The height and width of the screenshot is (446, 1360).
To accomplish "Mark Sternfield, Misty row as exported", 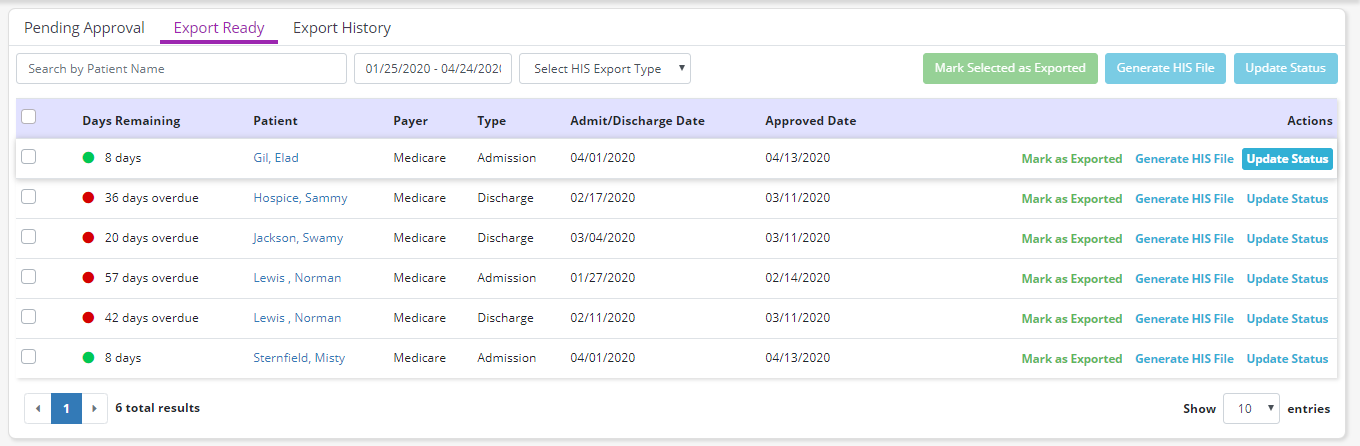I will [x=1071, y=359].
